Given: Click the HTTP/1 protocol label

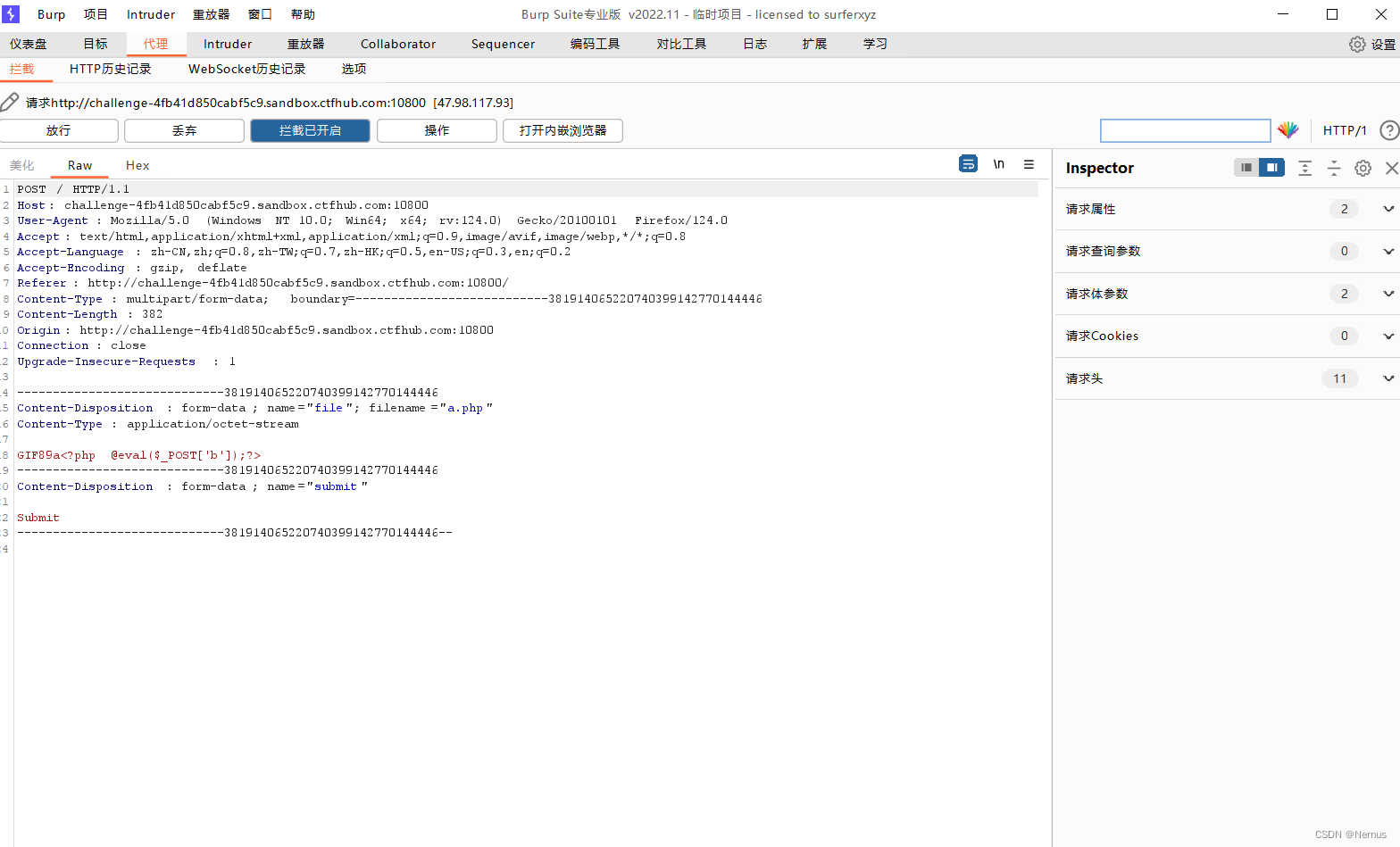Looking at the screenshot, I should click(x=1345, y=130).
